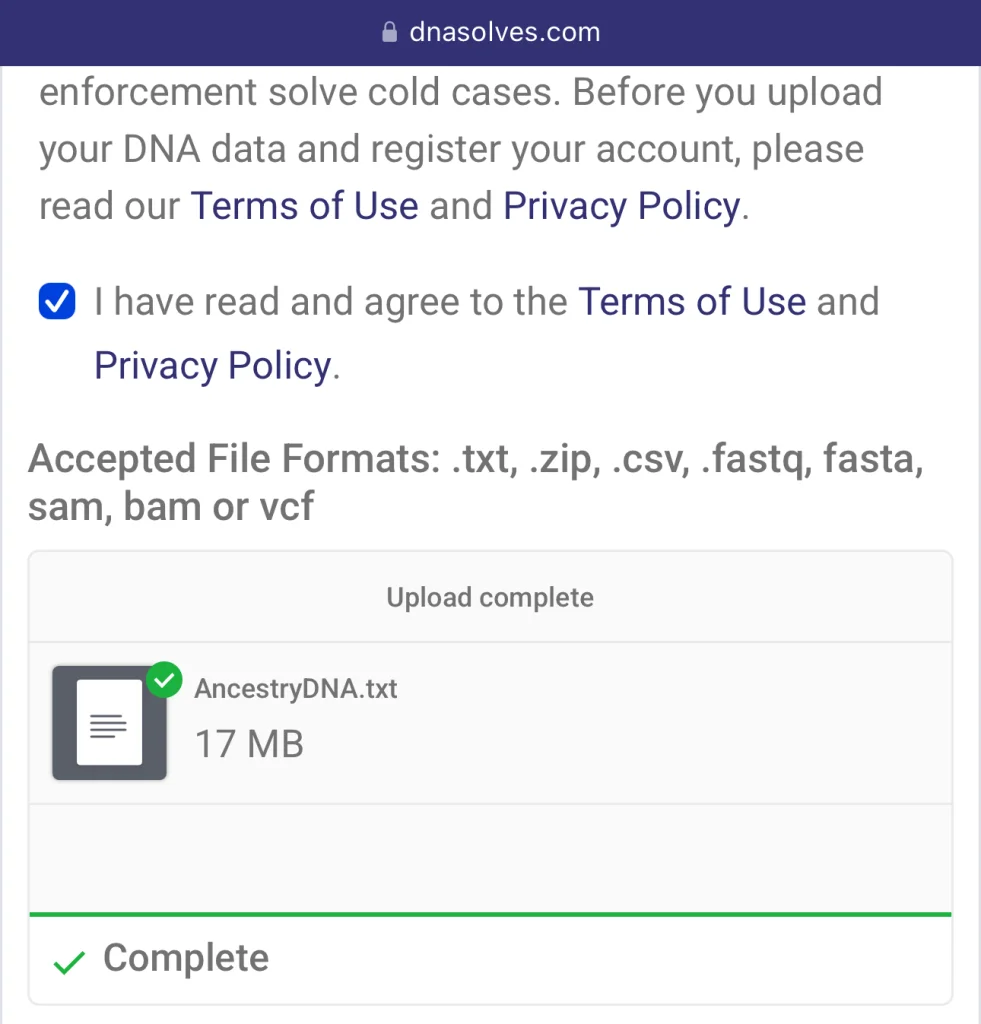Viewport: 981px width, 1024px height.
Task: Open Terms of Use link beside checkbox
Action: (692, 302)
